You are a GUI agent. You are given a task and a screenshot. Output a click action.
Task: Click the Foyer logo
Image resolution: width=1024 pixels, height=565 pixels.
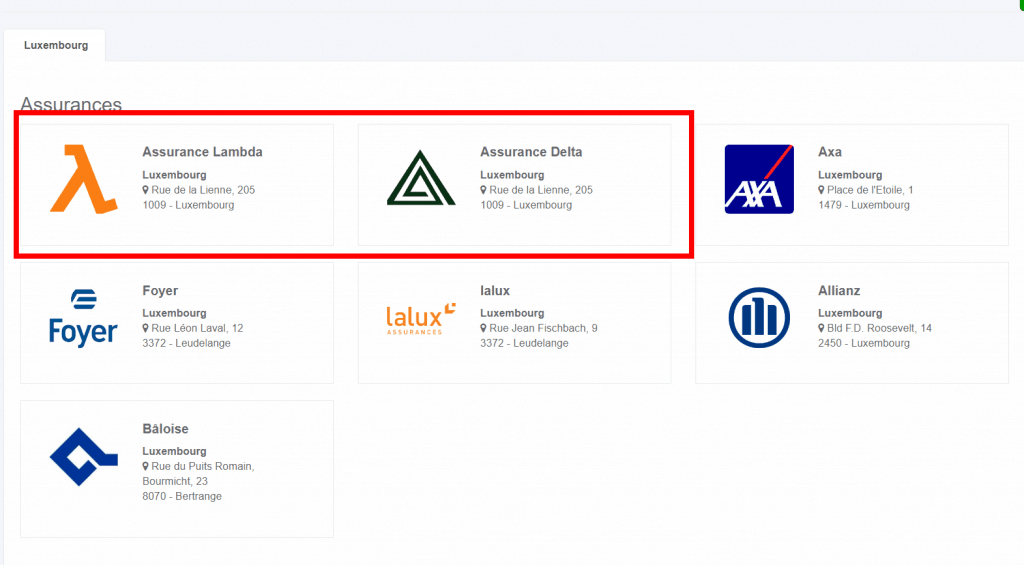coord(84,317)
